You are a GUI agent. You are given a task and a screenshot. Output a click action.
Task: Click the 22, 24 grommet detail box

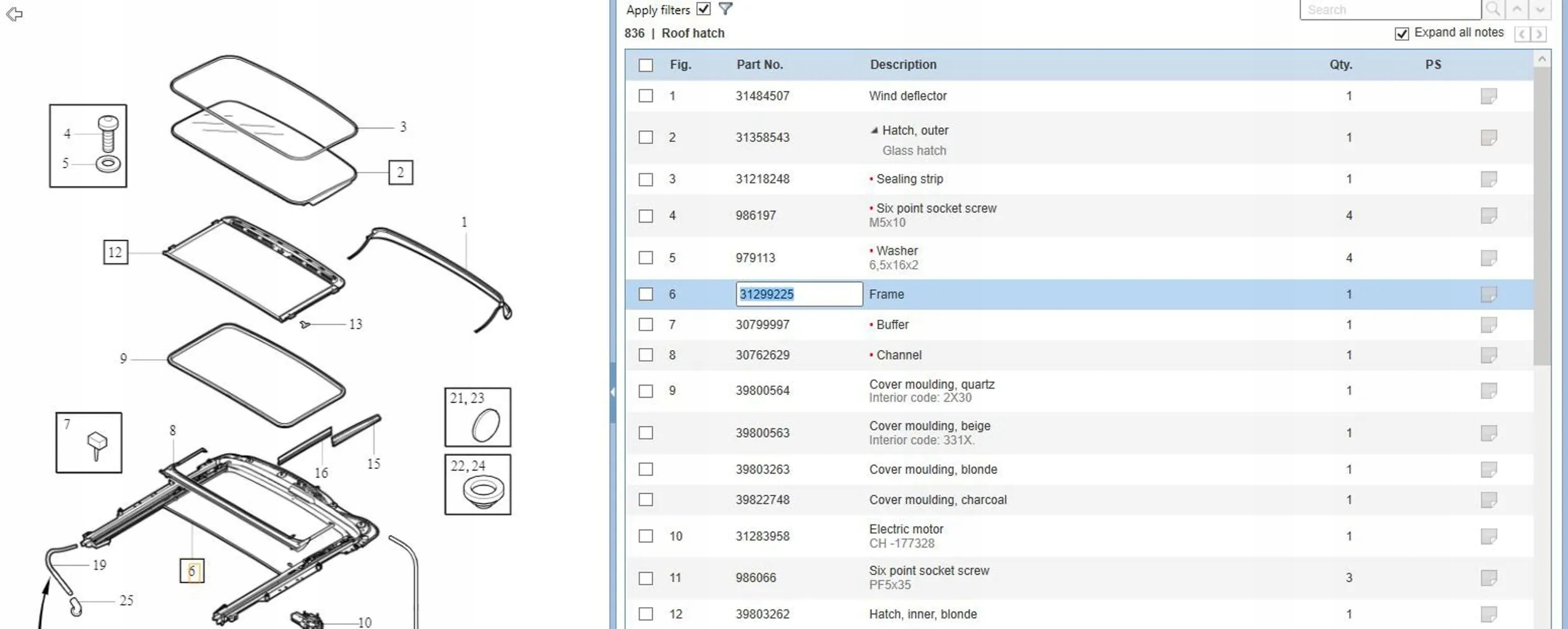(478, 485)
